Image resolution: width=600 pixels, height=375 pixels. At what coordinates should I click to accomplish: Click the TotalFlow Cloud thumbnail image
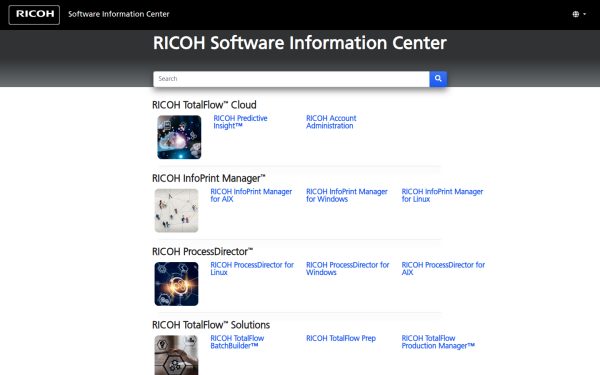pyautogui.click(x=179, y=137)
